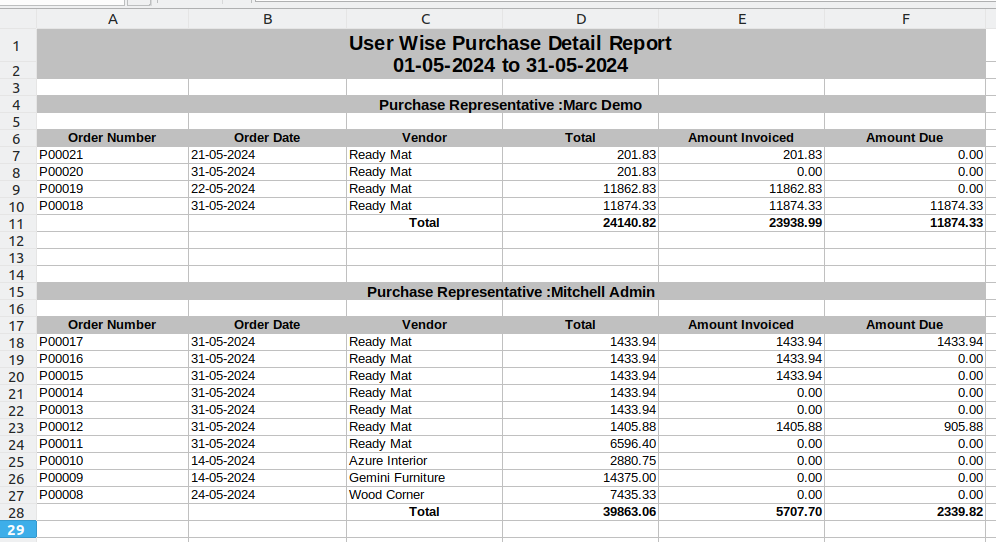This screenshot has height=542, width=996.
Task: Select total 14375.00 cell
Action: 580,478
